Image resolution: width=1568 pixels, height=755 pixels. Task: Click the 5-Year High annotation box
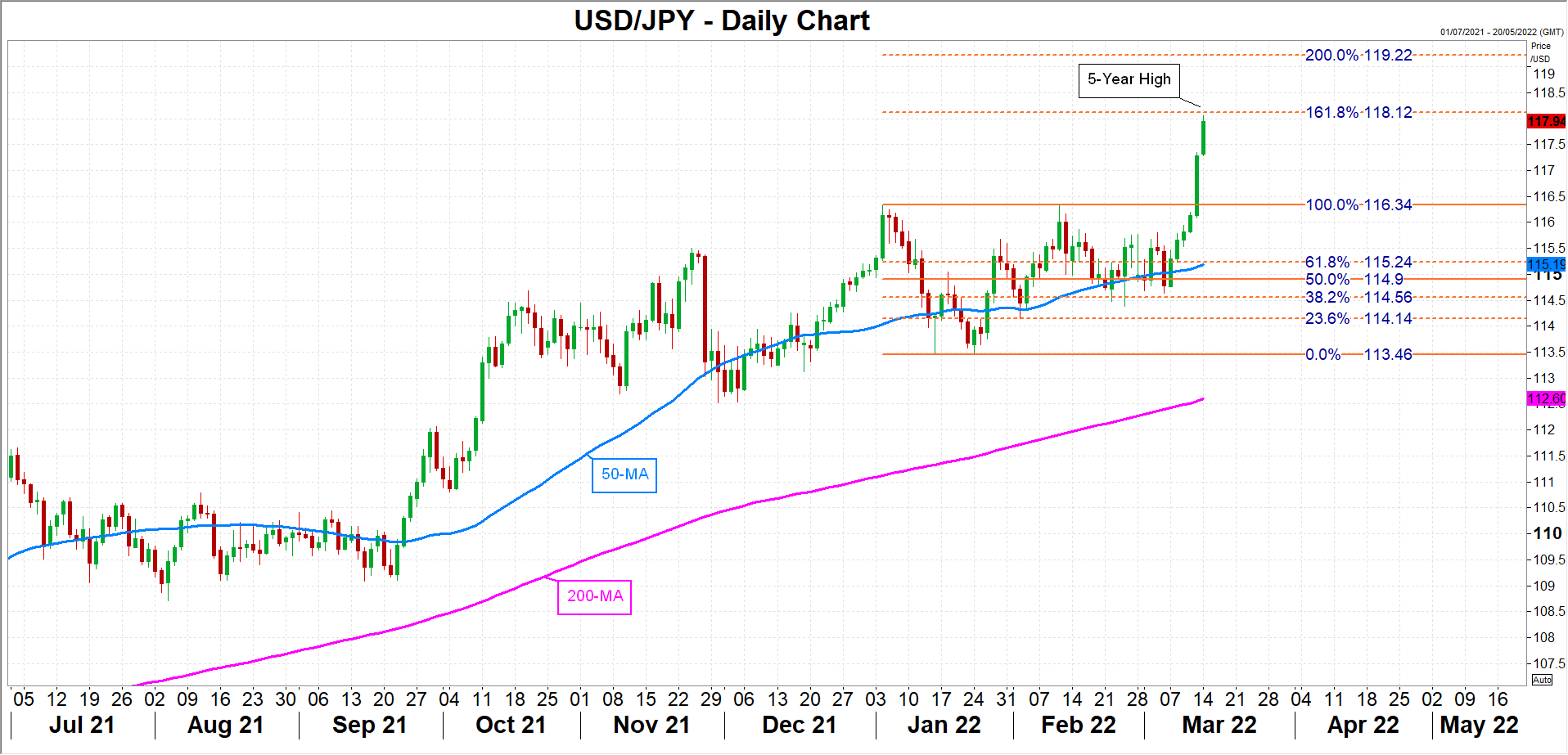(x=1129, y=80)
